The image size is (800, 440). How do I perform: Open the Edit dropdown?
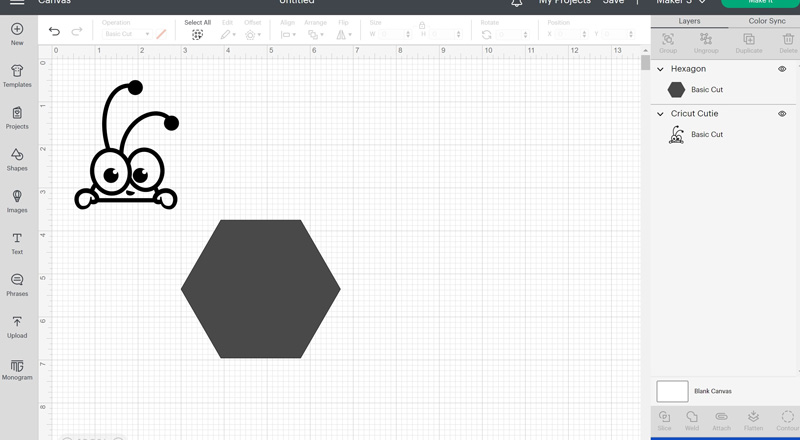[228, 35]
